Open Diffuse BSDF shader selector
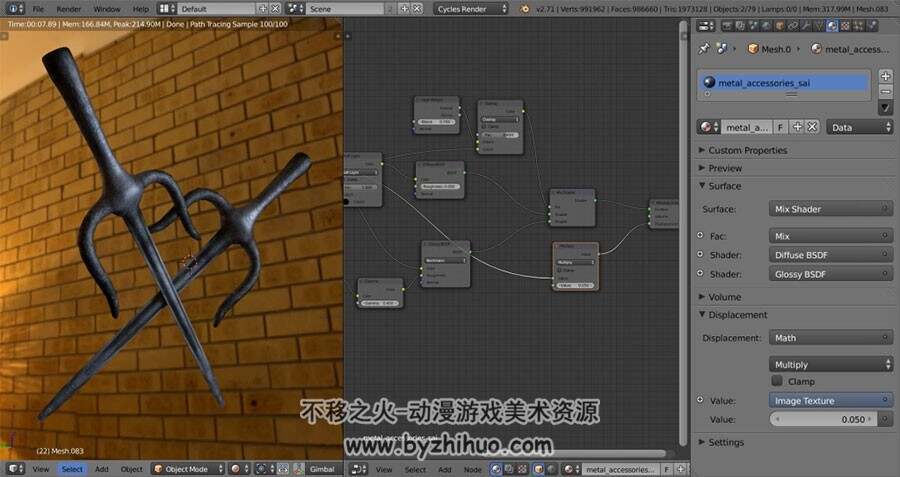Viewport: 900px width, 477px height. 830,255
